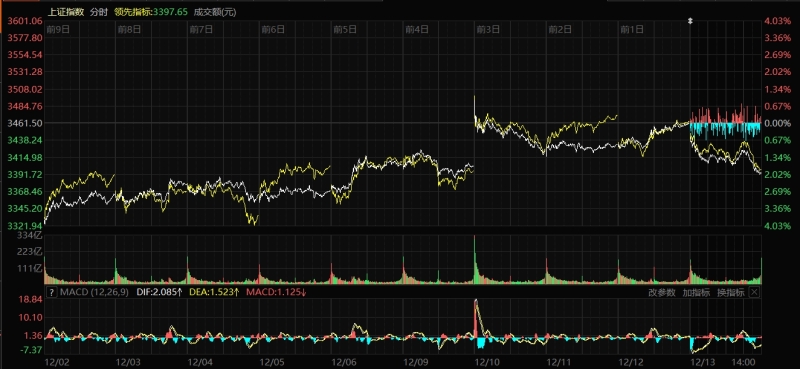800x369 pixels.
Task: Click the double-arrow marker above the 12/13 session
Action: (690, 21)
